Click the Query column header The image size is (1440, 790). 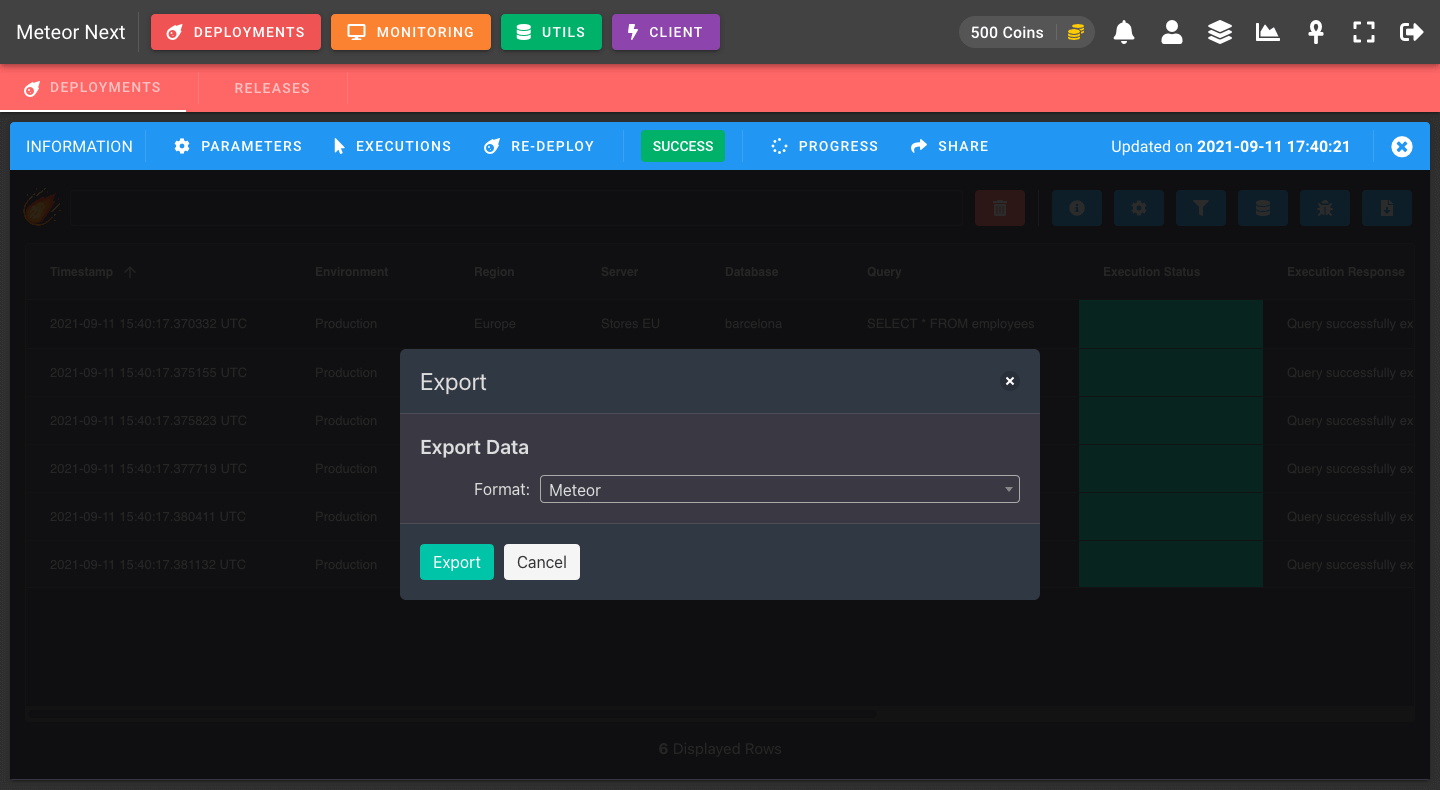884,272
